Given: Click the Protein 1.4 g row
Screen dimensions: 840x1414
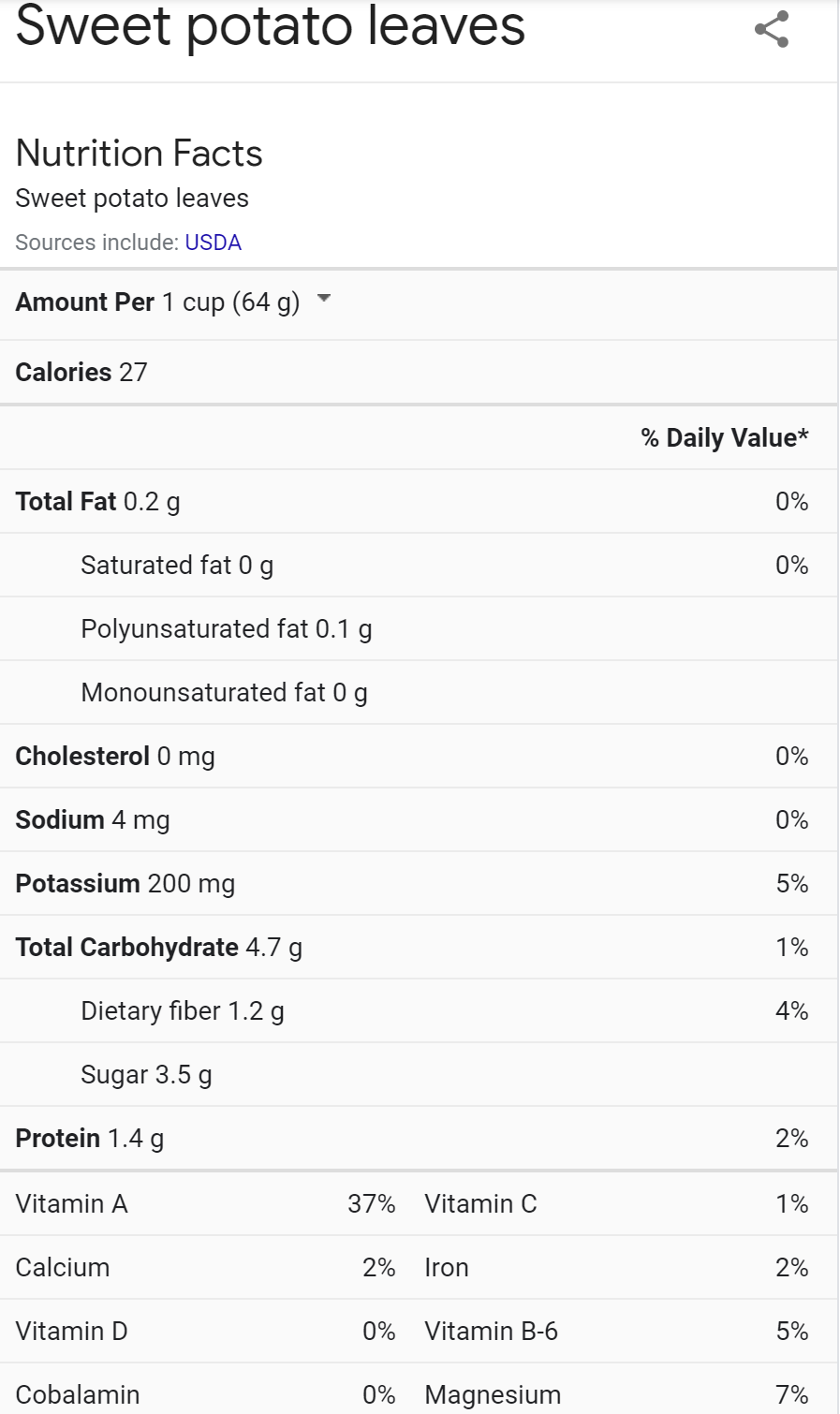Looking at the screenshot, I should [90, 1139].
